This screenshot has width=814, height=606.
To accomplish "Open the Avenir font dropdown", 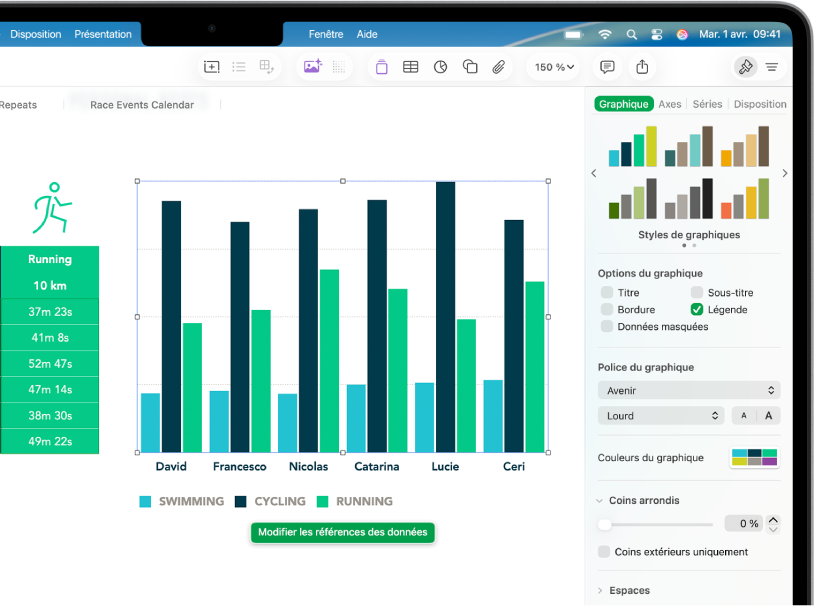I will click(689, 391).
